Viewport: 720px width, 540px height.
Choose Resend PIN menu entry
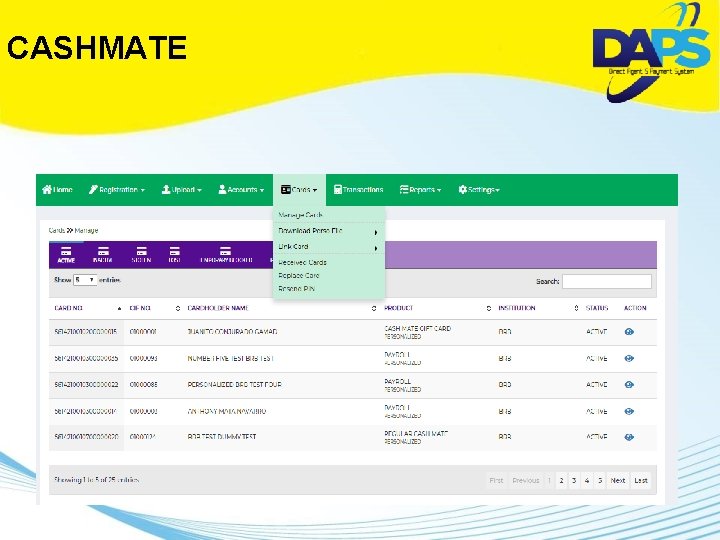pyautogui.click(x=296, y=289)
